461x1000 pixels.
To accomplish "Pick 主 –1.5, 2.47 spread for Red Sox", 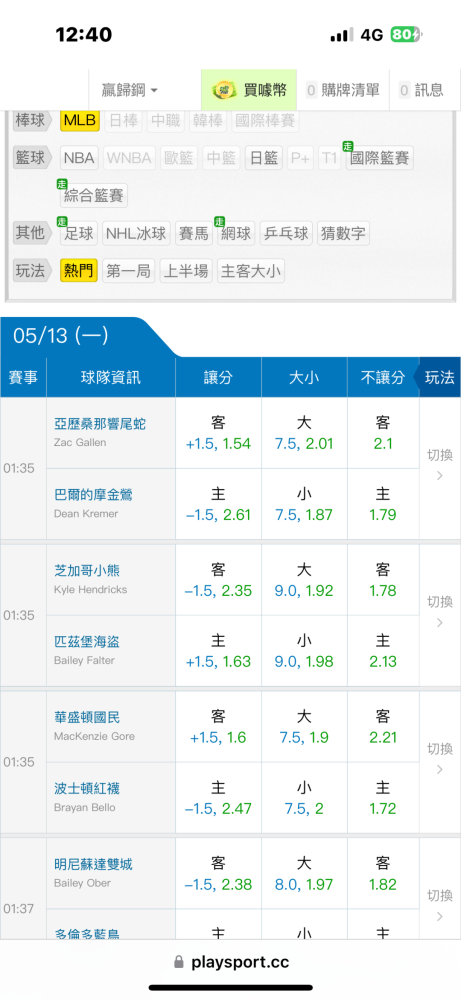I will [x=218, y=797].
